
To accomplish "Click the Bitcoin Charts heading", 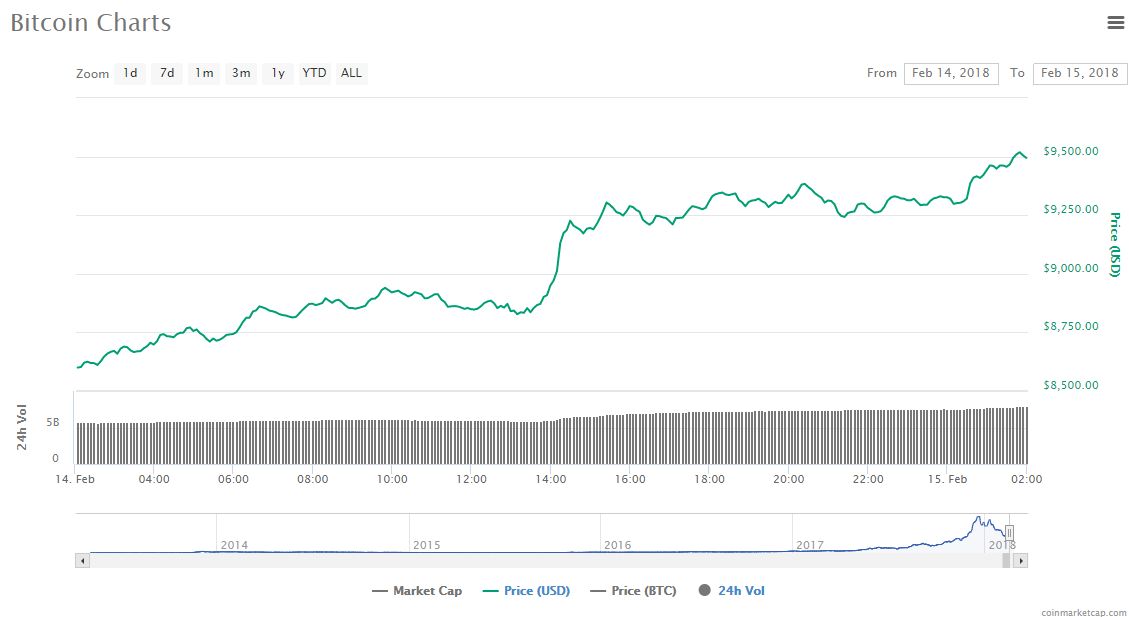I will [x=90, y=22].
